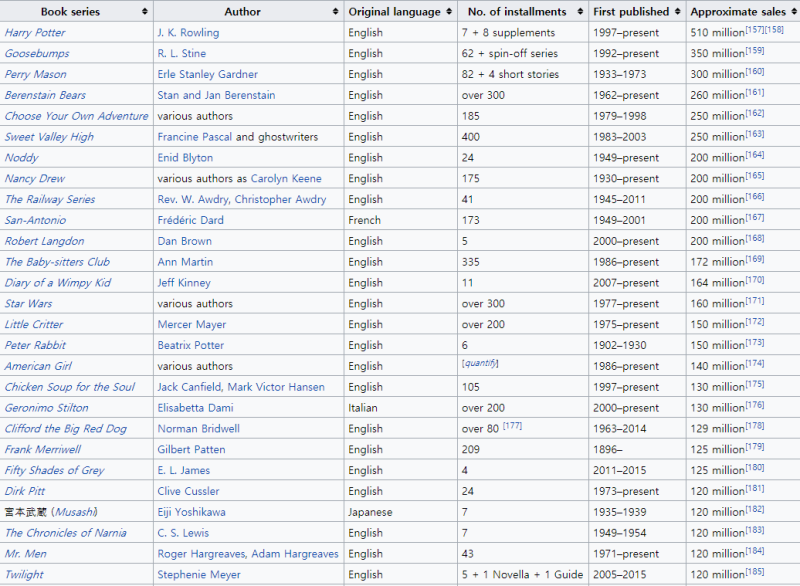This screenshot has height=586, width=800.
Task: Visit R. L. Stine's page
Action: (182, 54)
